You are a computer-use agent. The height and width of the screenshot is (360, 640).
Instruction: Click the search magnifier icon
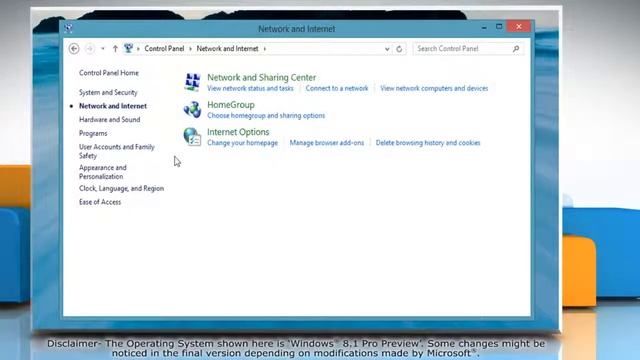tap(516, 49)
